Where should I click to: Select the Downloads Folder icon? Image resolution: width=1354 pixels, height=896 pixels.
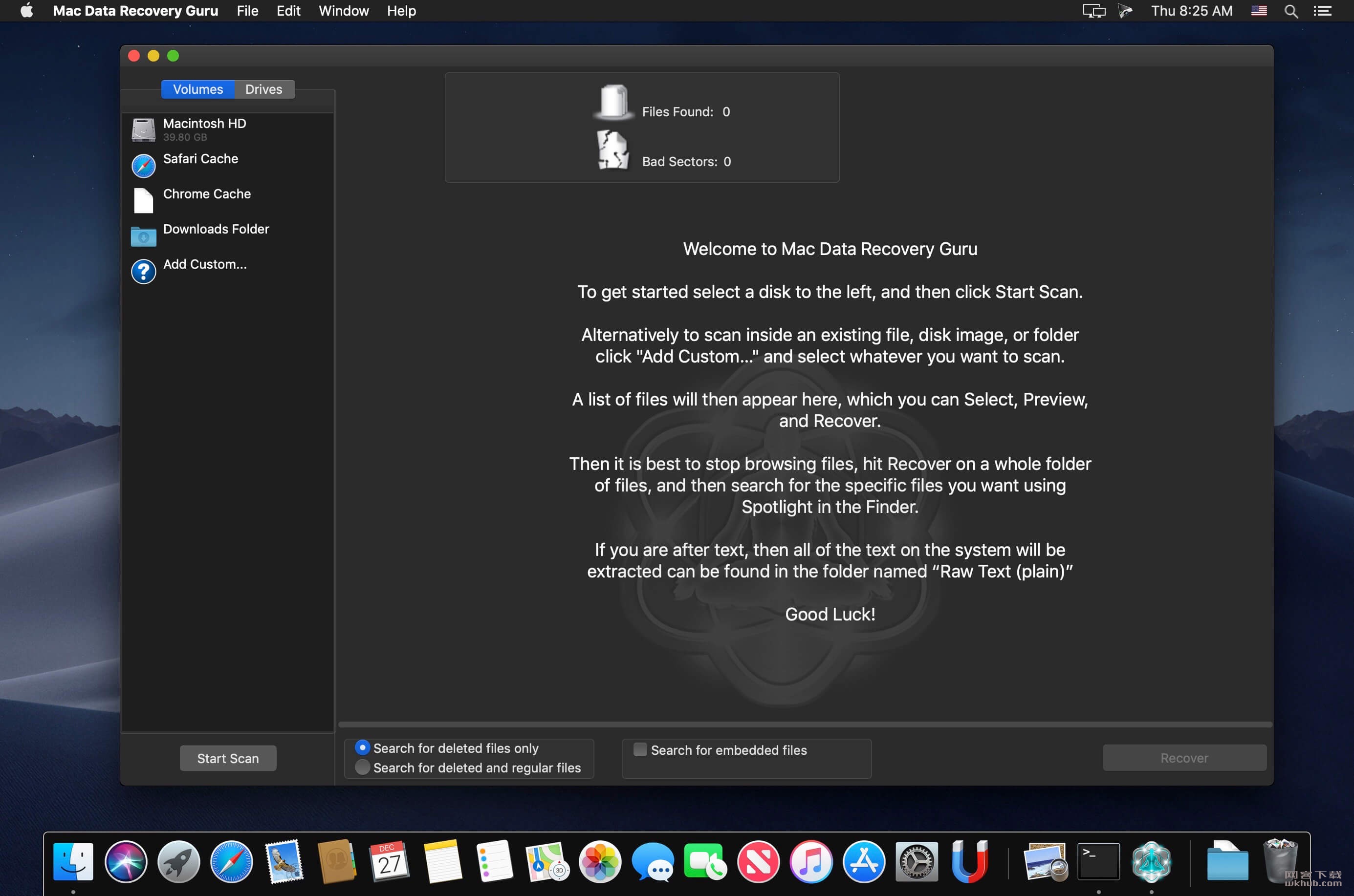tap(144, 236)
